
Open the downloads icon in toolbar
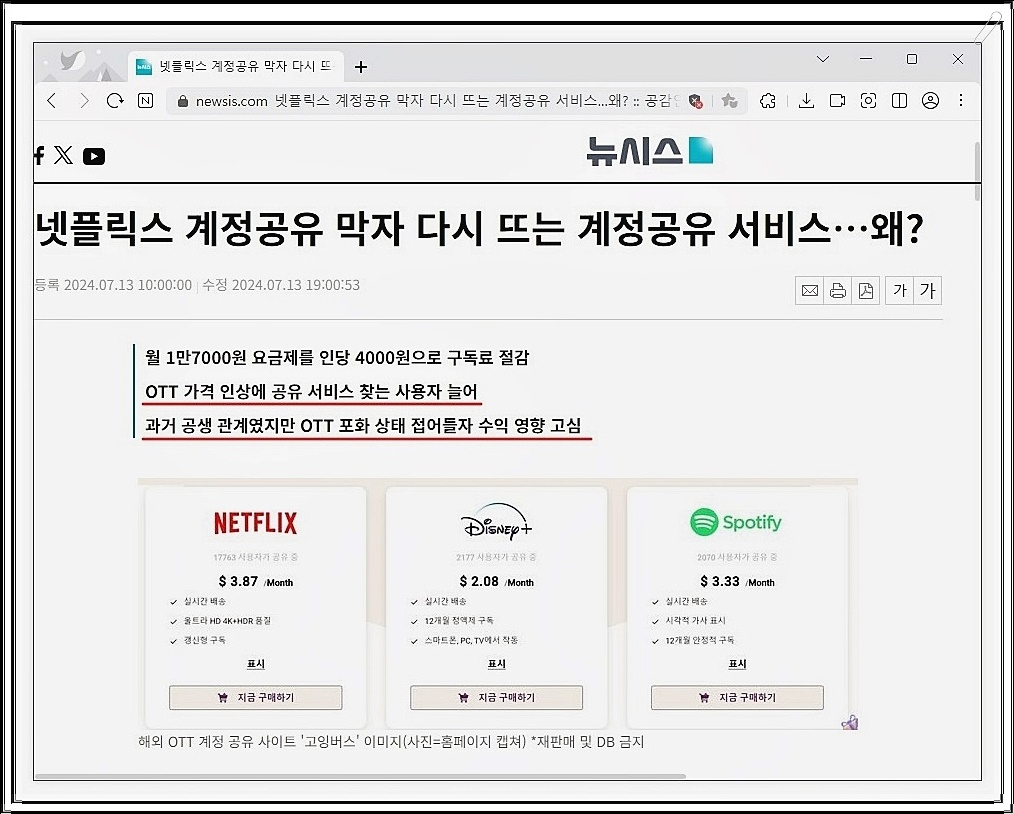pos(806,100)
